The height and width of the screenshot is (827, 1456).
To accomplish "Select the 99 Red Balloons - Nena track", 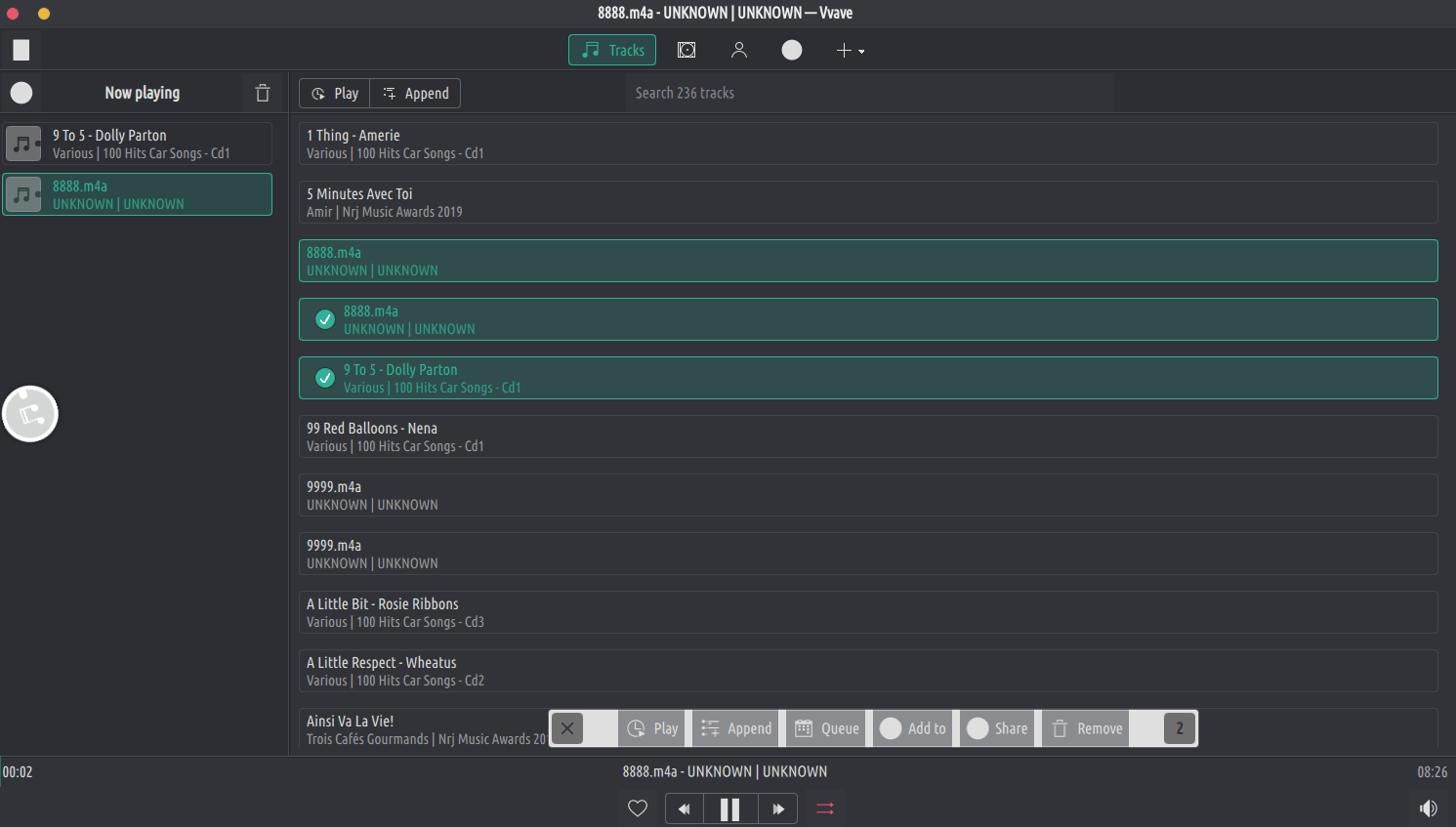I will pos(867,436).
